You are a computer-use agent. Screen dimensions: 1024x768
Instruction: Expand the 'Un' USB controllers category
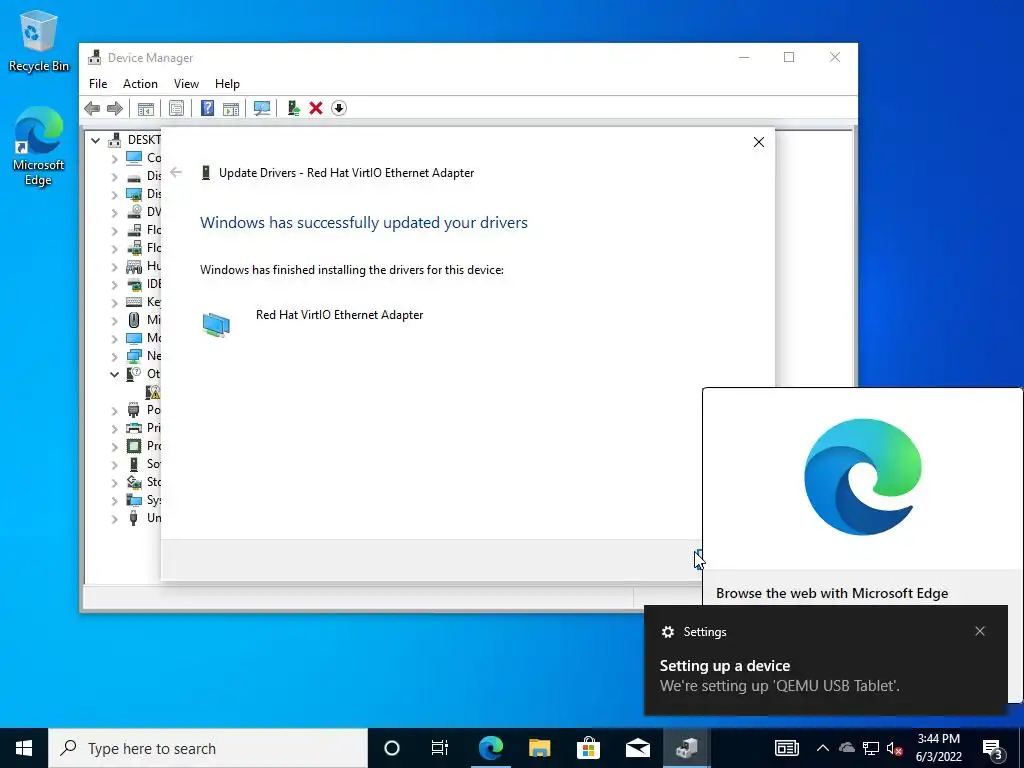[114, 519]
